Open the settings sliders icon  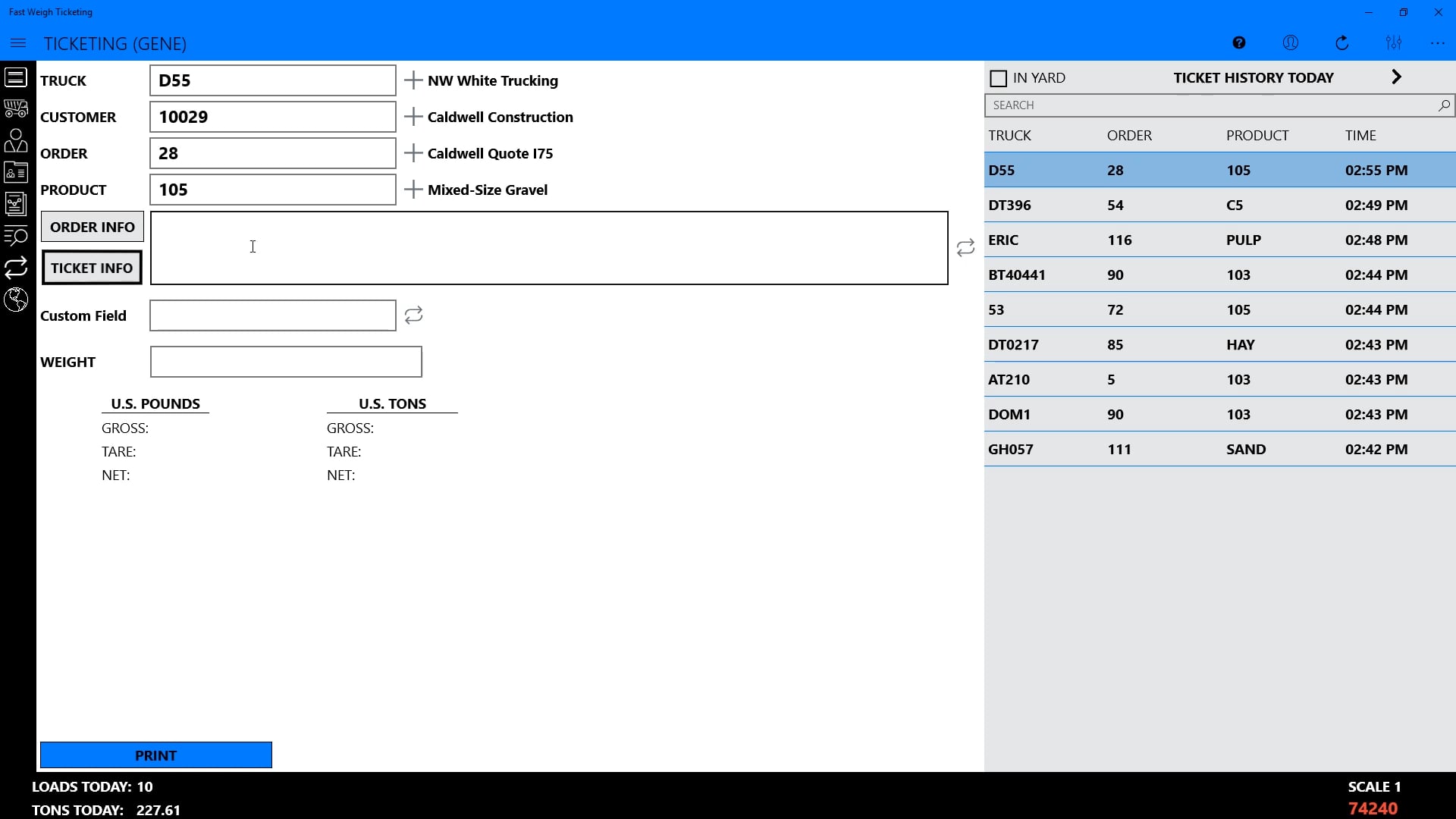(1394, 43)
